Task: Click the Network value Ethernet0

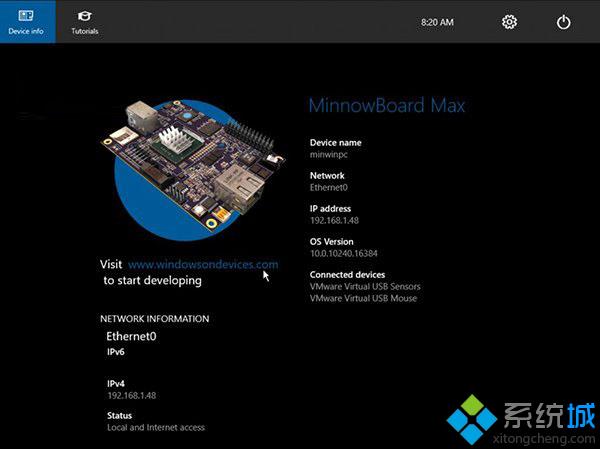Action: pyautogui.click(x=329, y=188)
